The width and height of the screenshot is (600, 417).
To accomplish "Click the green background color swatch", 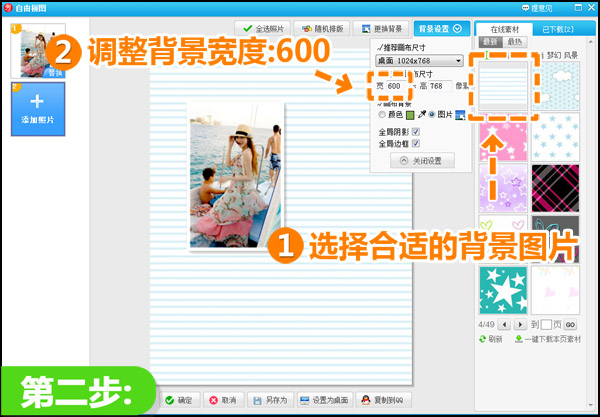I will [x=410, y=115].
